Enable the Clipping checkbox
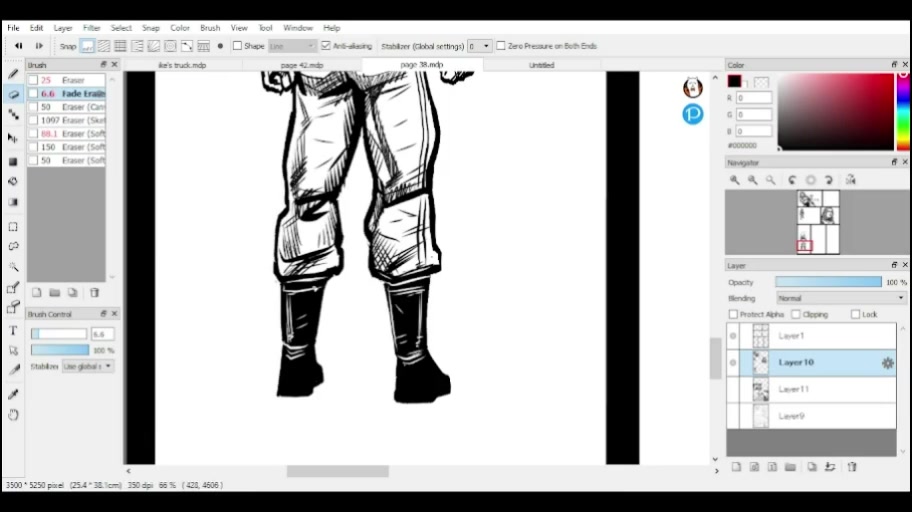The image size is (912, 512). [x=796, y=314]
